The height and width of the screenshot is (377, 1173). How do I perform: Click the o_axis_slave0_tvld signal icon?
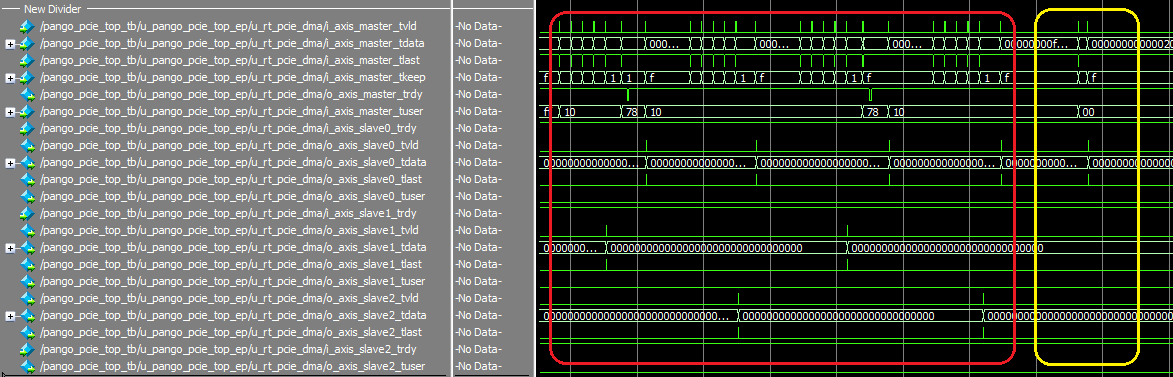[x=28, y=145]
